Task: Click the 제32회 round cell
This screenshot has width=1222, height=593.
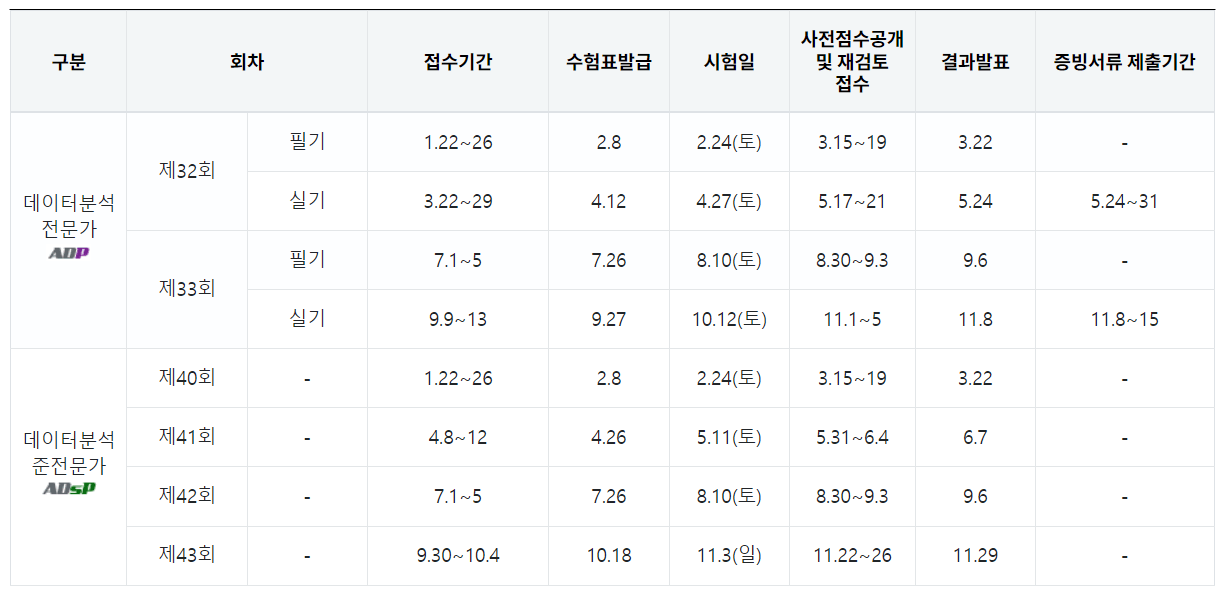Action: [x=187, y=171]
